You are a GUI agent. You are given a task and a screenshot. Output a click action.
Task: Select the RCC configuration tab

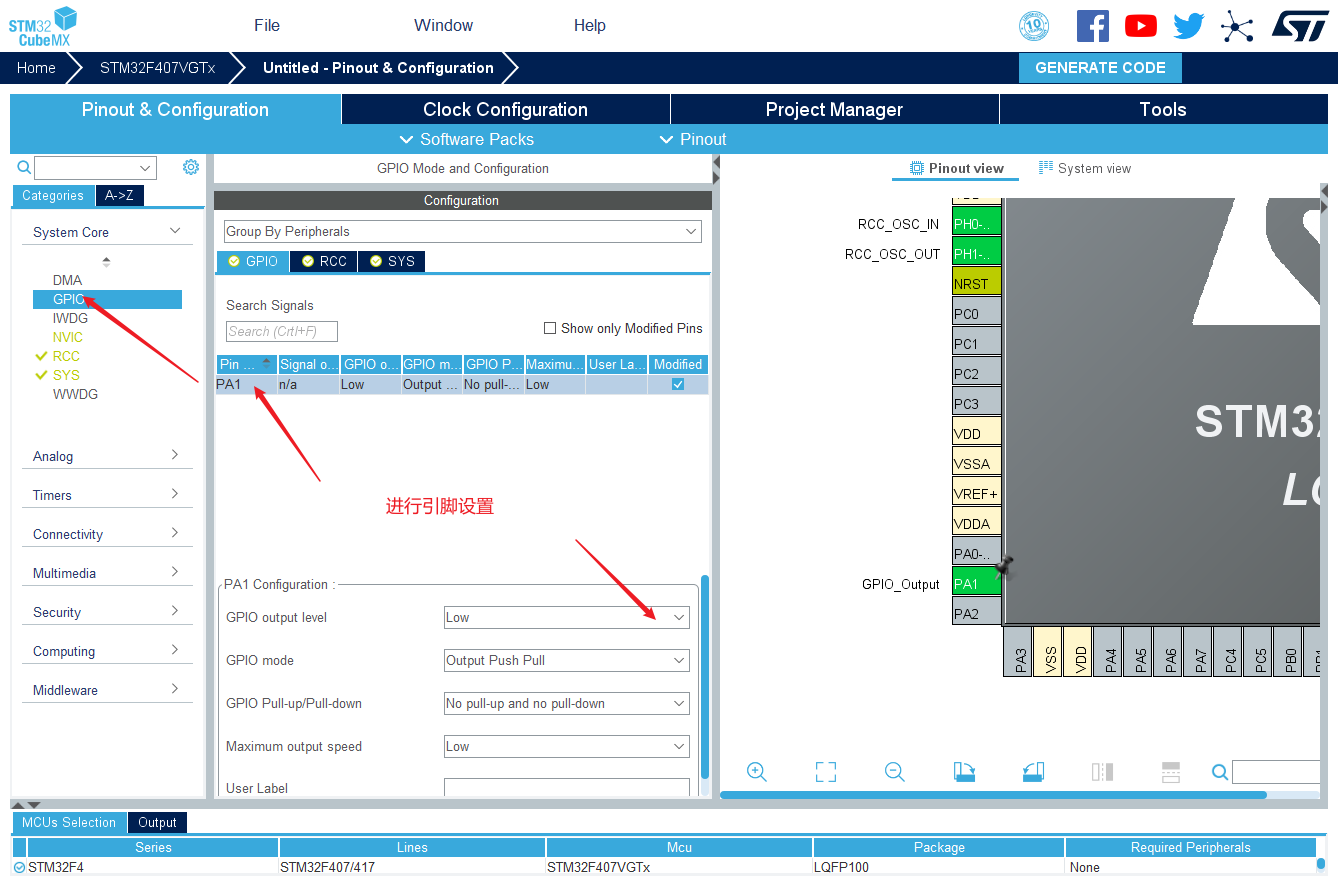[x=324, y=261]
